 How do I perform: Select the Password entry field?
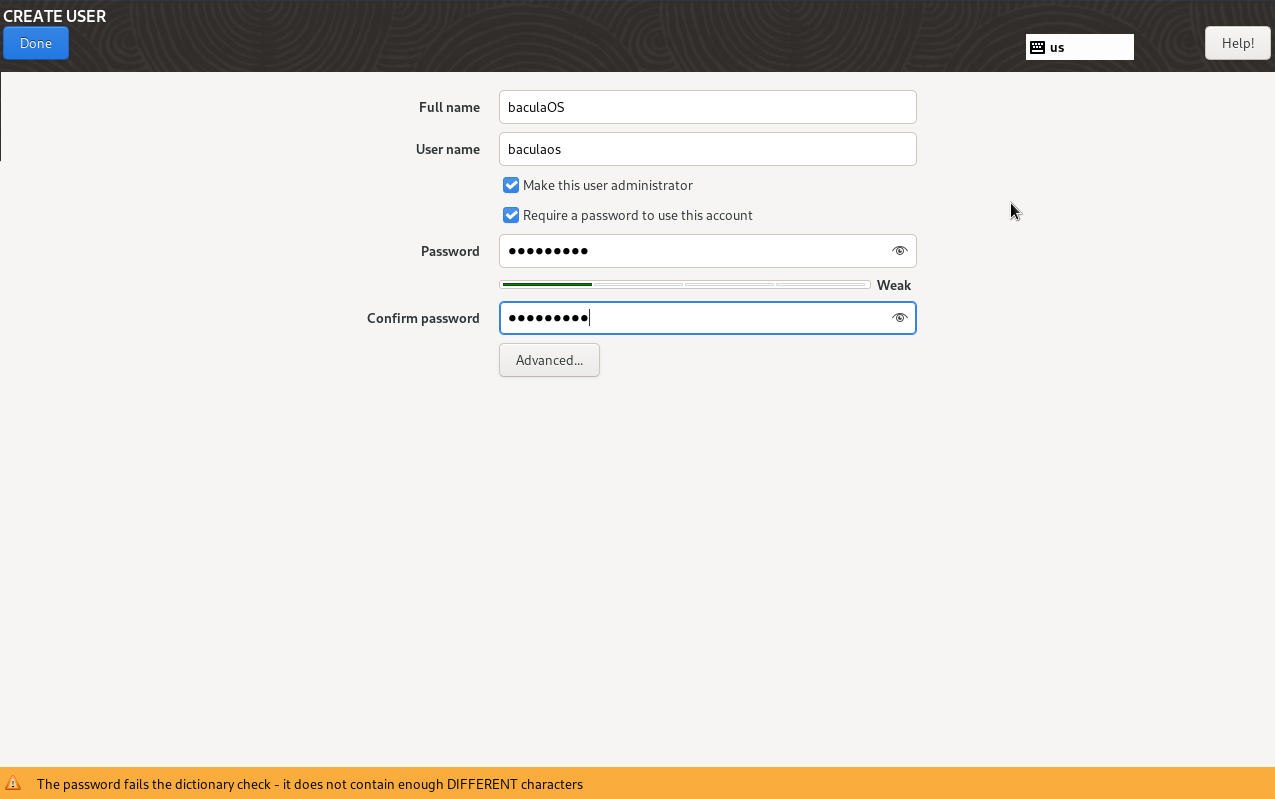click(690, 251)
